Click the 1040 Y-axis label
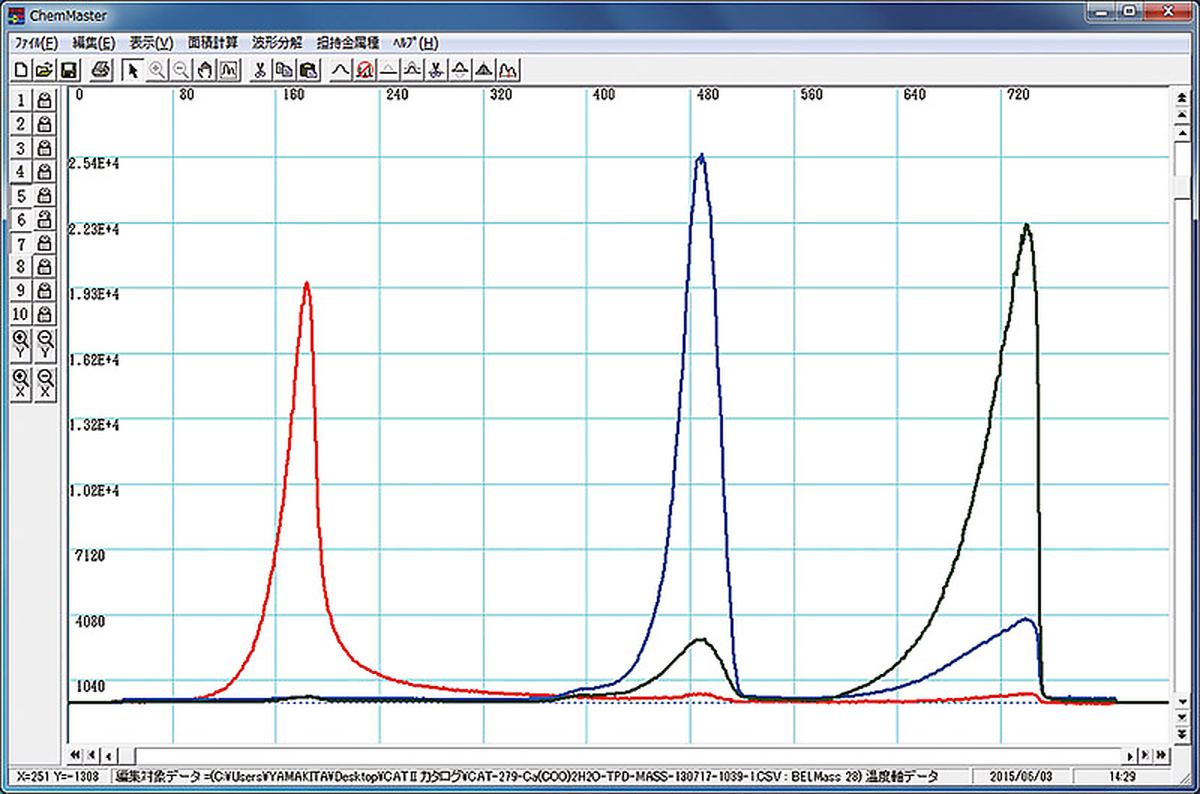The width and height of the screenshot is (1200, 794). (x=91, y=686)
